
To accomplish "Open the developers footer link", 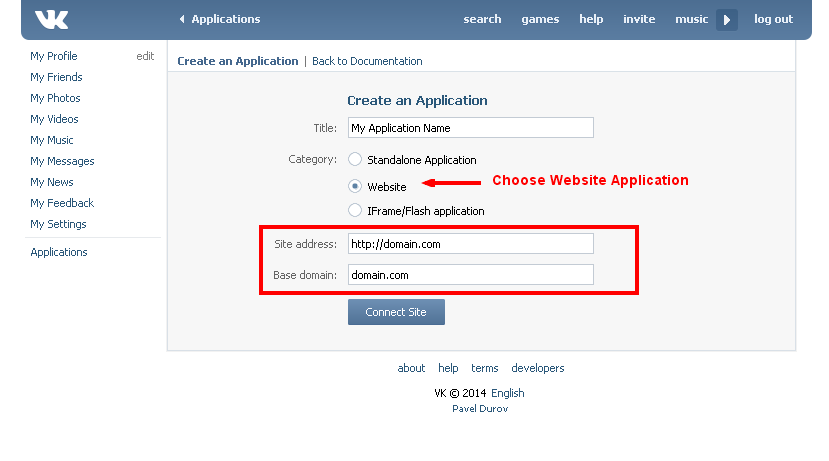I will (x=537, y=368).
